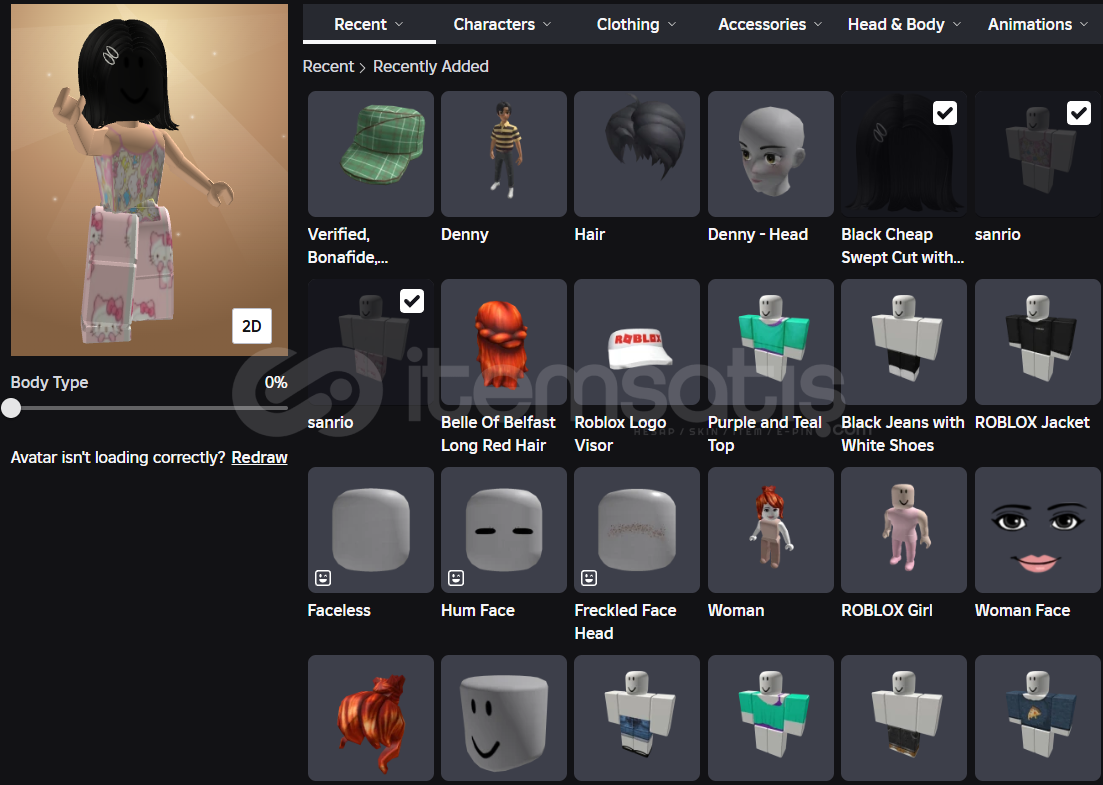Uncheck the sanrio item above Faceless
1103x785 pixels.
pos(411,301)
